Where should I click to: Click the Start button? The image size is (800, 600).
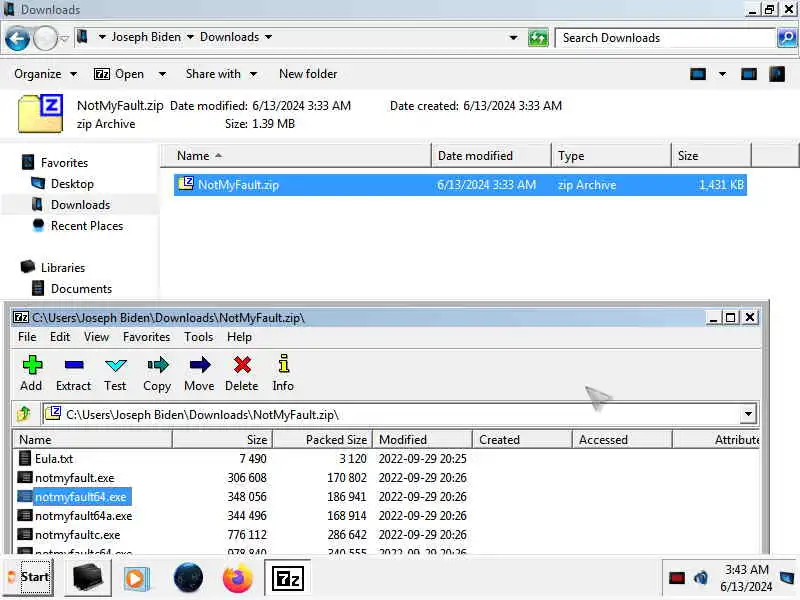coord(30,578)
